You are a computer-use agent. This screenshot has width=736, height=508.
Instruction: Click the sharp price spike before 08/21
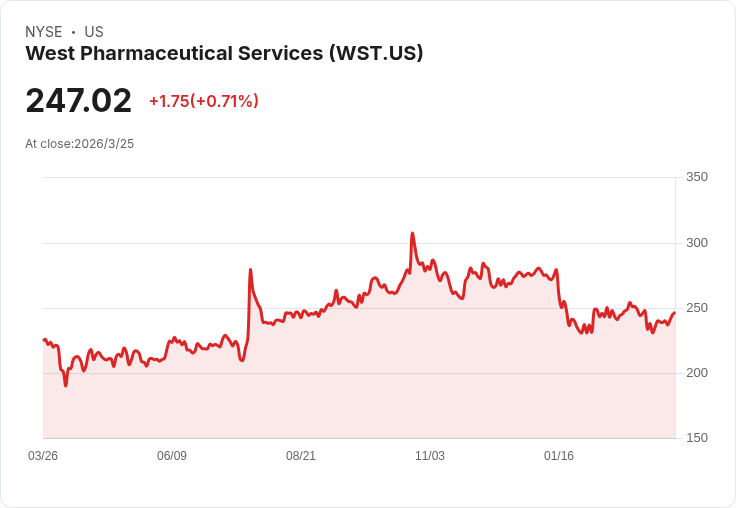tap(250, 270)
